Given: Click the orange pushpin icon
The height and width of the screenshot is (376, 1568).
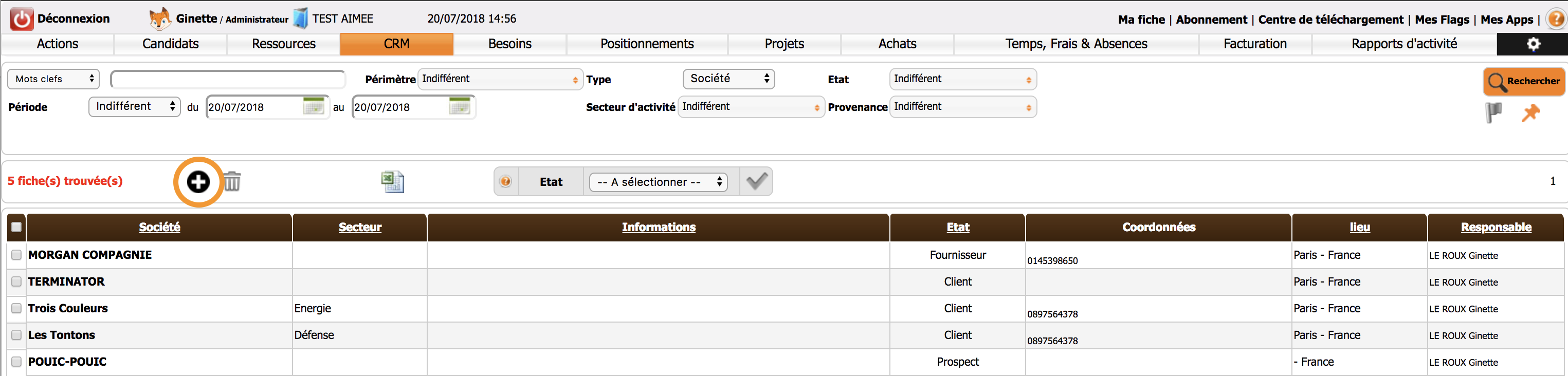Looking at the screenshot, I should [1530, 112].
